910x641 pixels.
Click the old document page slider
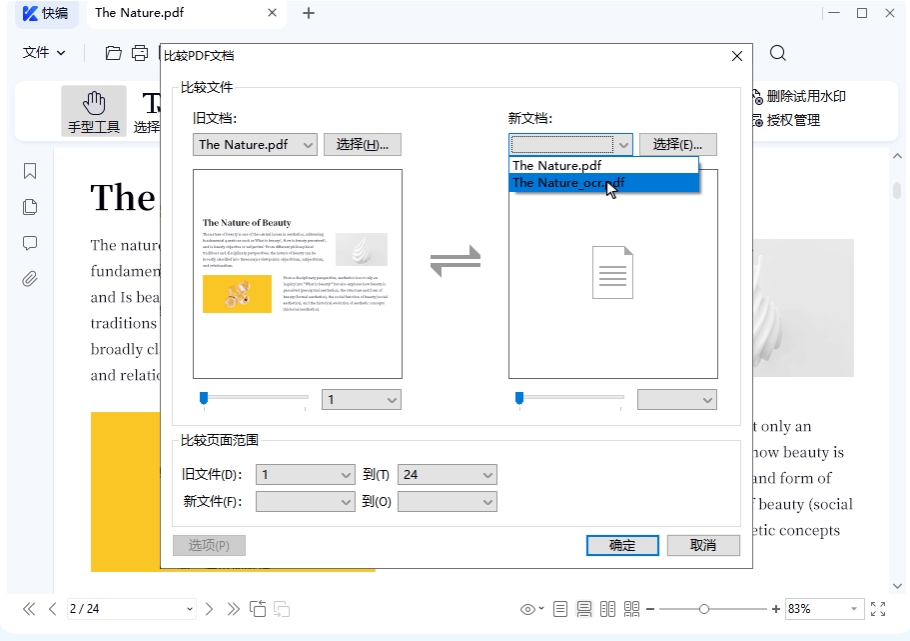(255, 398)
